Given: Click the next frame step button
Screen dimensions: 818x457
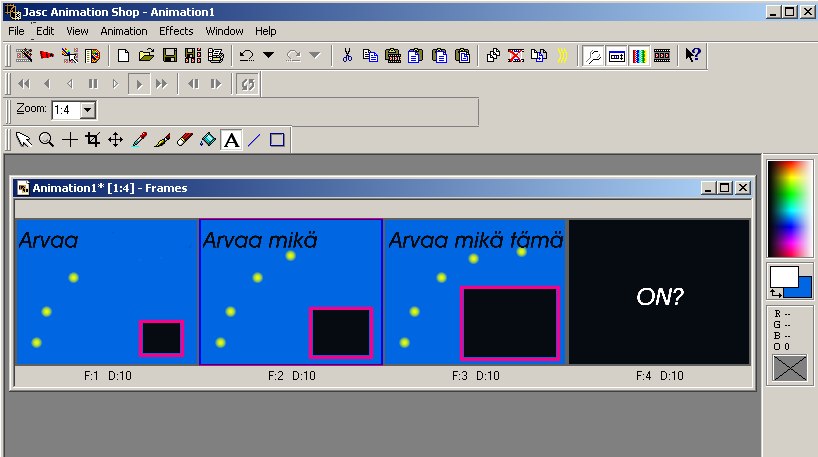Looking at the screenshot, I should (216, 83).
